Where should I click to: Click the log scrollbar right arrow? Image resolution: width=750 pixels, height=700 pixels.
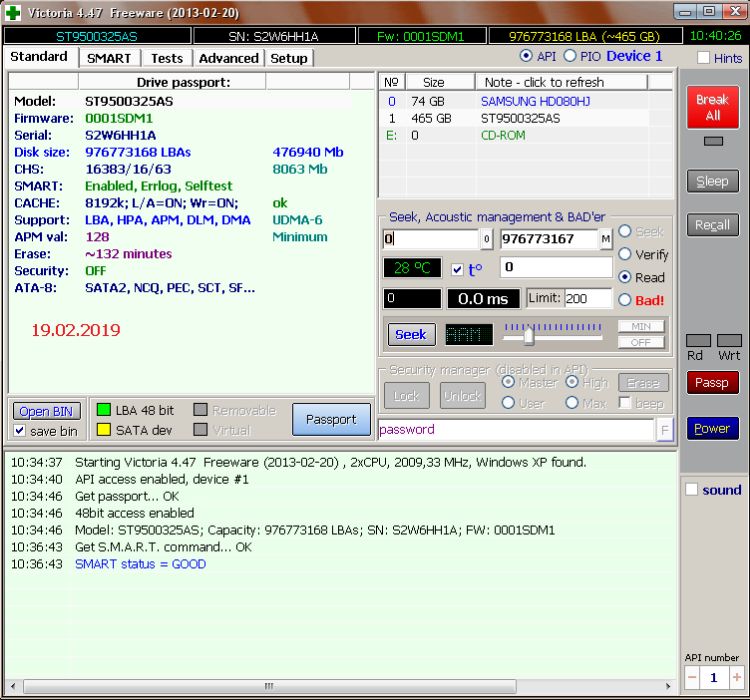[x=668, y=686]
